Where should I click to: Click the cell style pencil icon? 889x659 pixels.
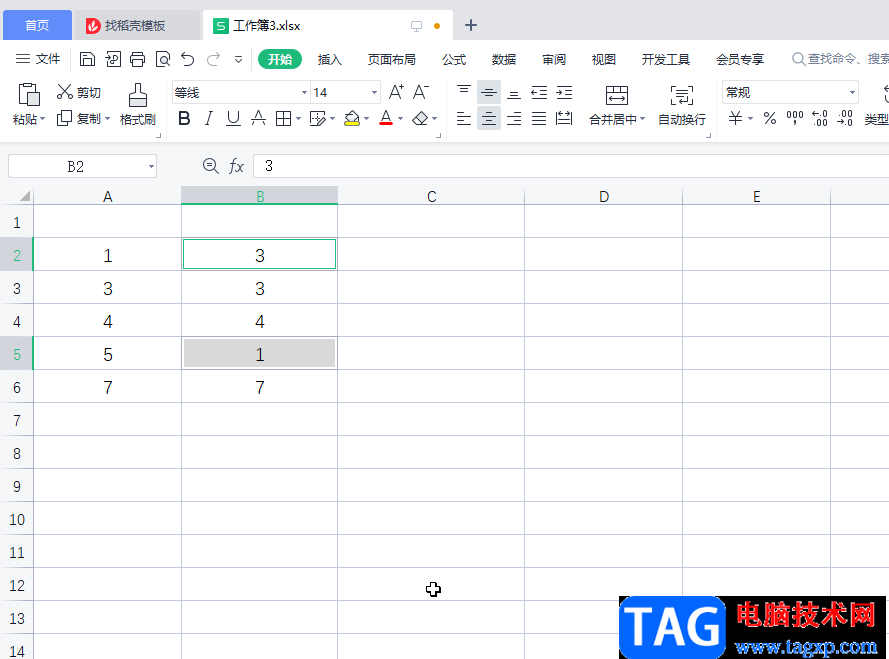pos(318,119)
